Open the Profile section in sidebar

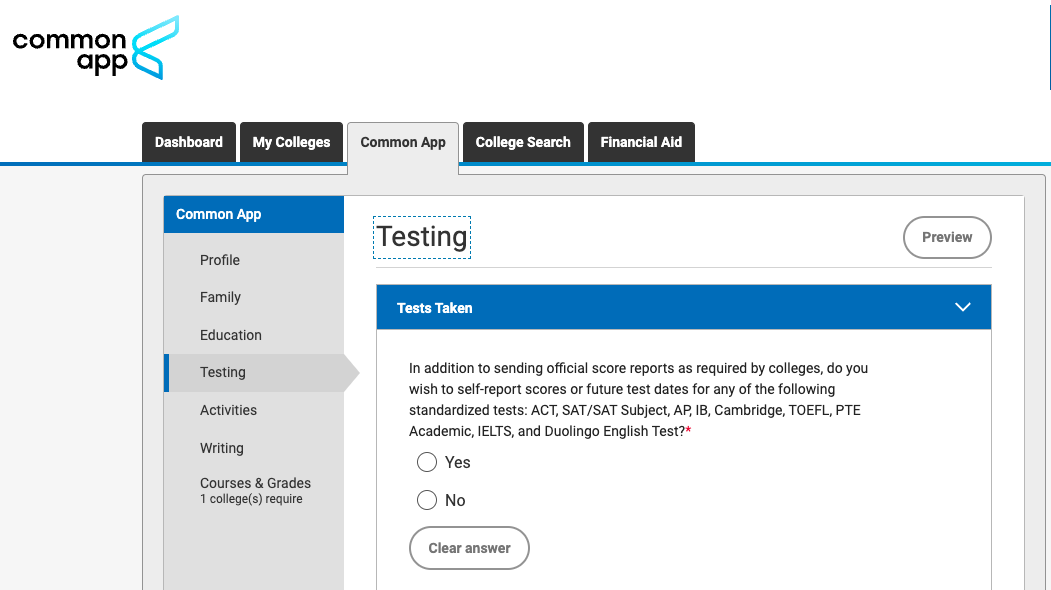(x=220, y=260)
